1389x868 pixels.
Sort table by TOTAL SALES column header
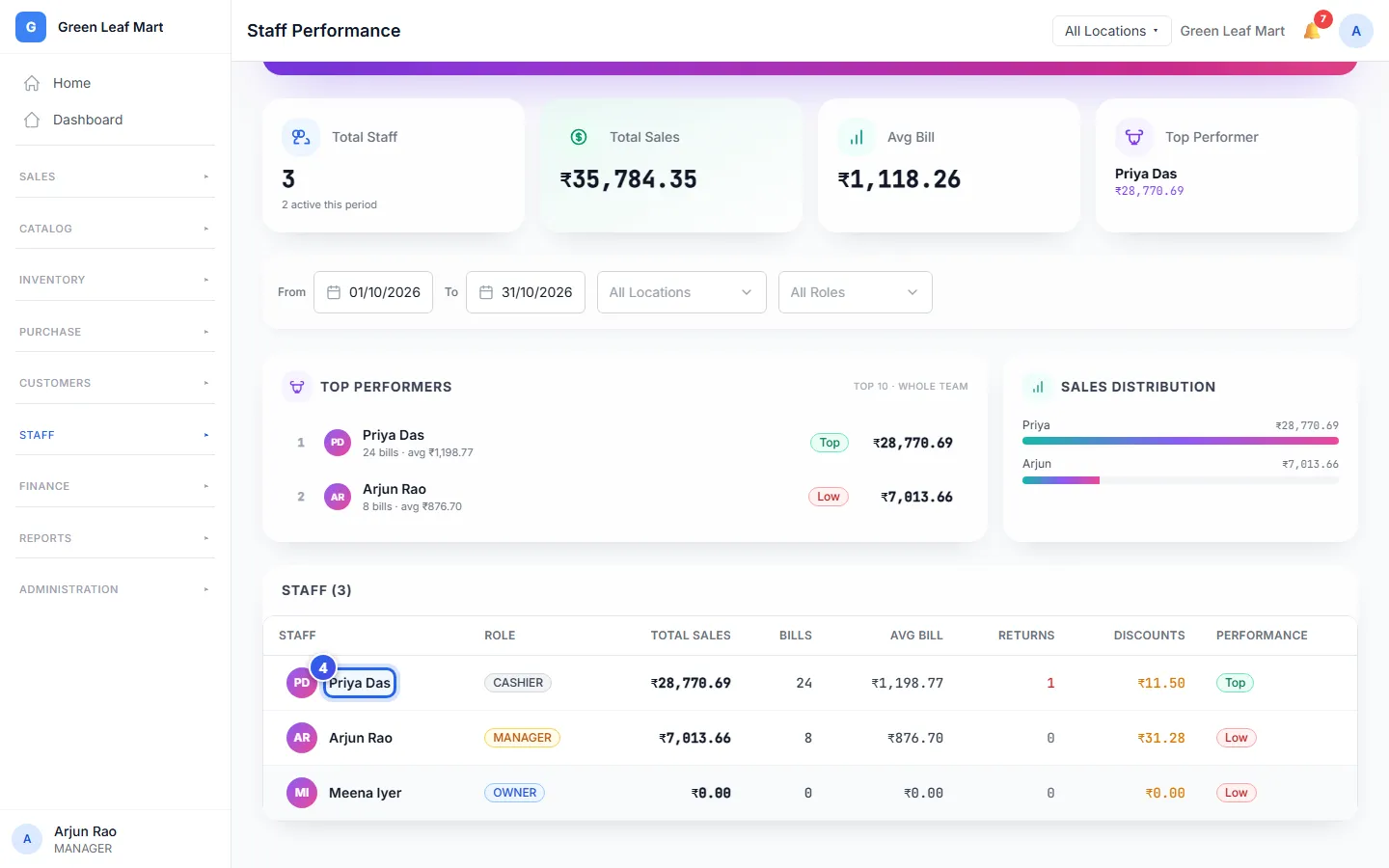point(691,636)
